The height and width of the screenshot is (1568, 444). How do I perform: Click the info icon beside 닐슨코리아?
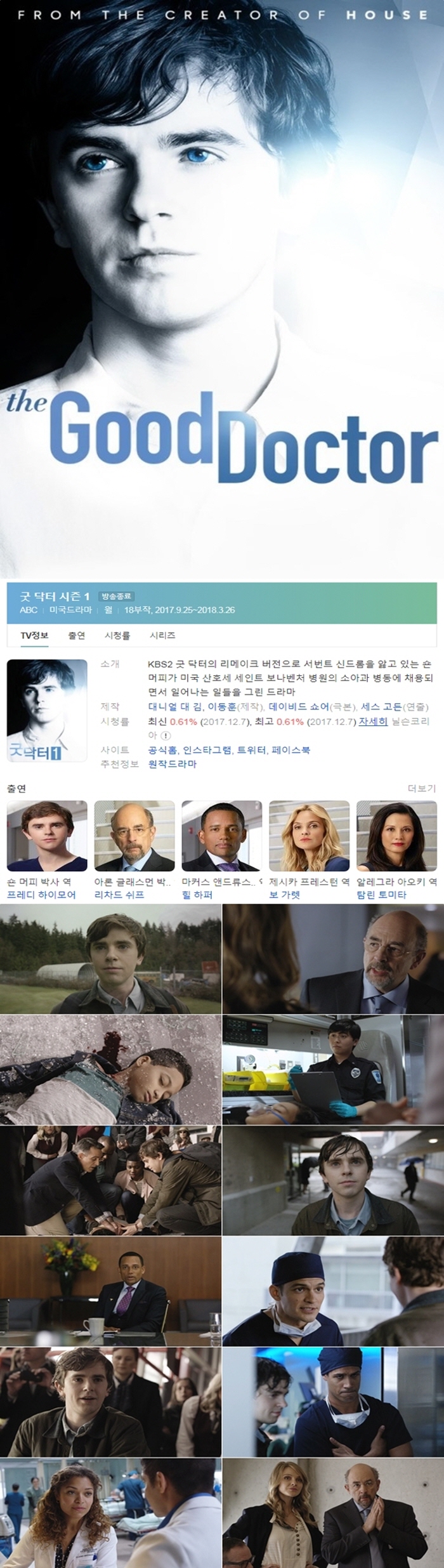[x=166, y=735]
